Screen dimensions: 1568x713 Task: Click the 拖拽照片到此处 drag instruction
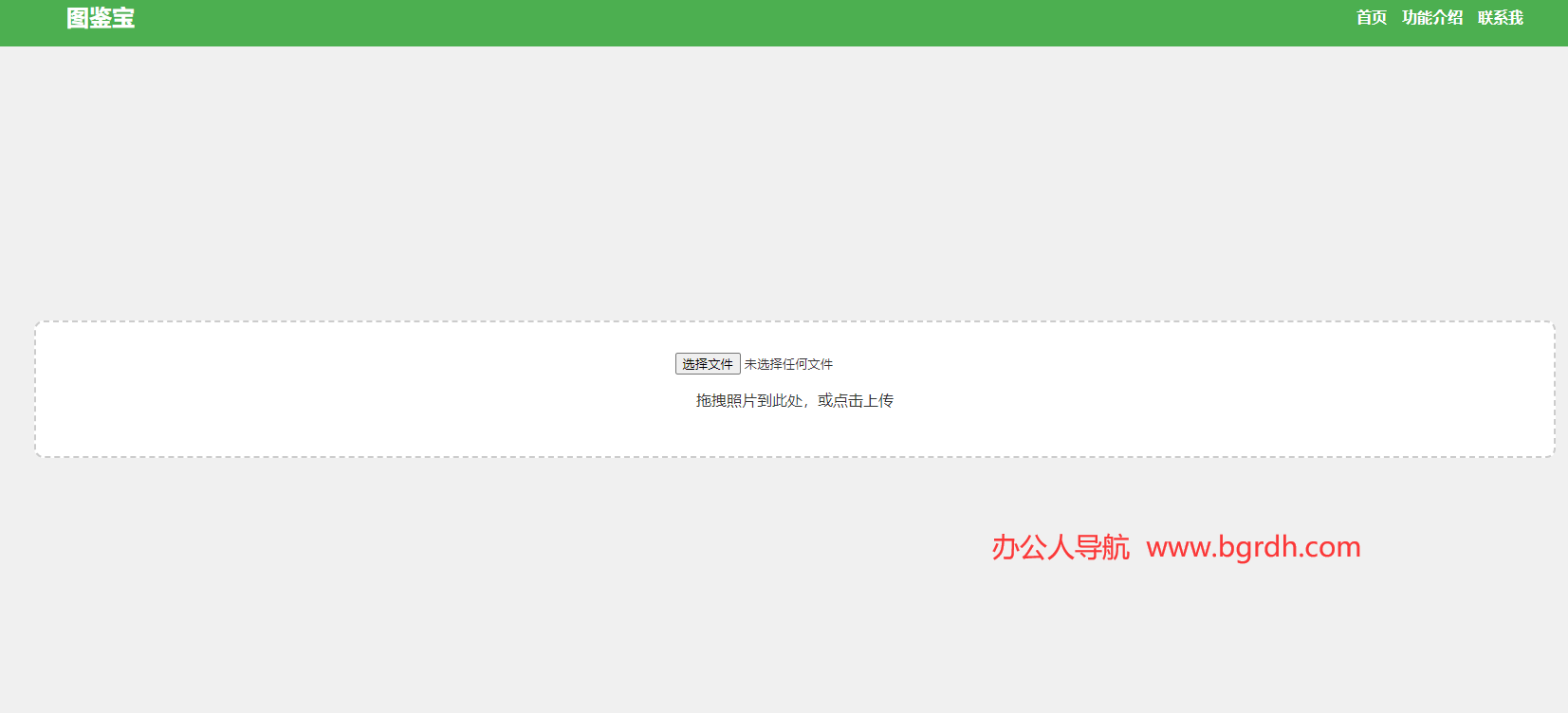[x=749, y=401]
